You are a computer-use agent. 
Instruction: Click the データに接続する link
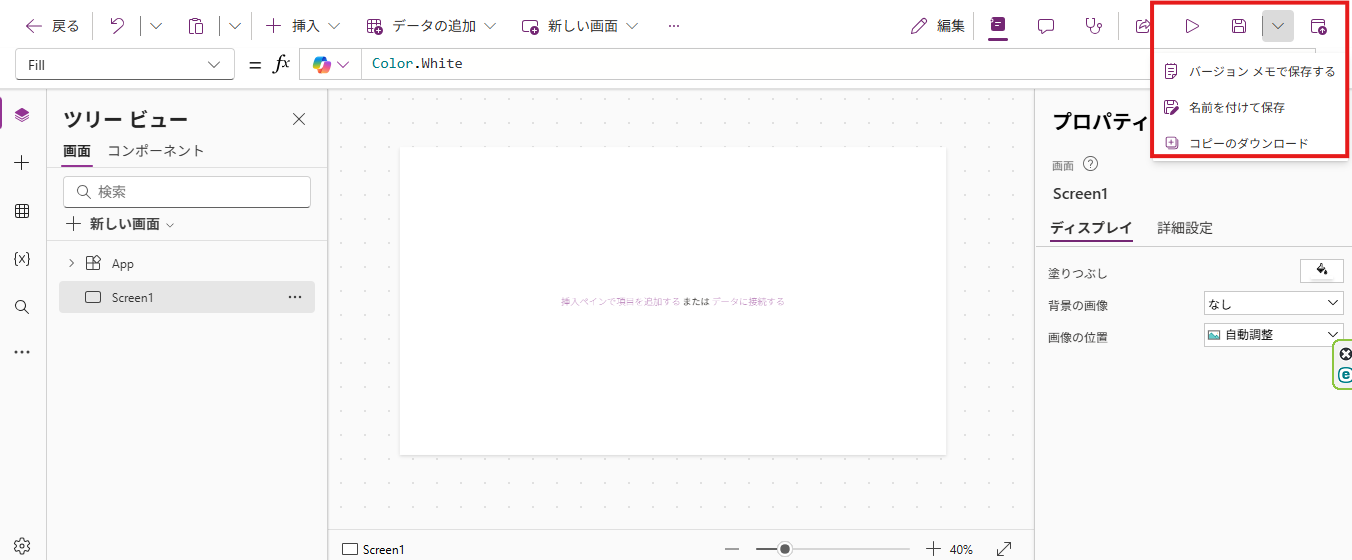click(x=748, y=301)
